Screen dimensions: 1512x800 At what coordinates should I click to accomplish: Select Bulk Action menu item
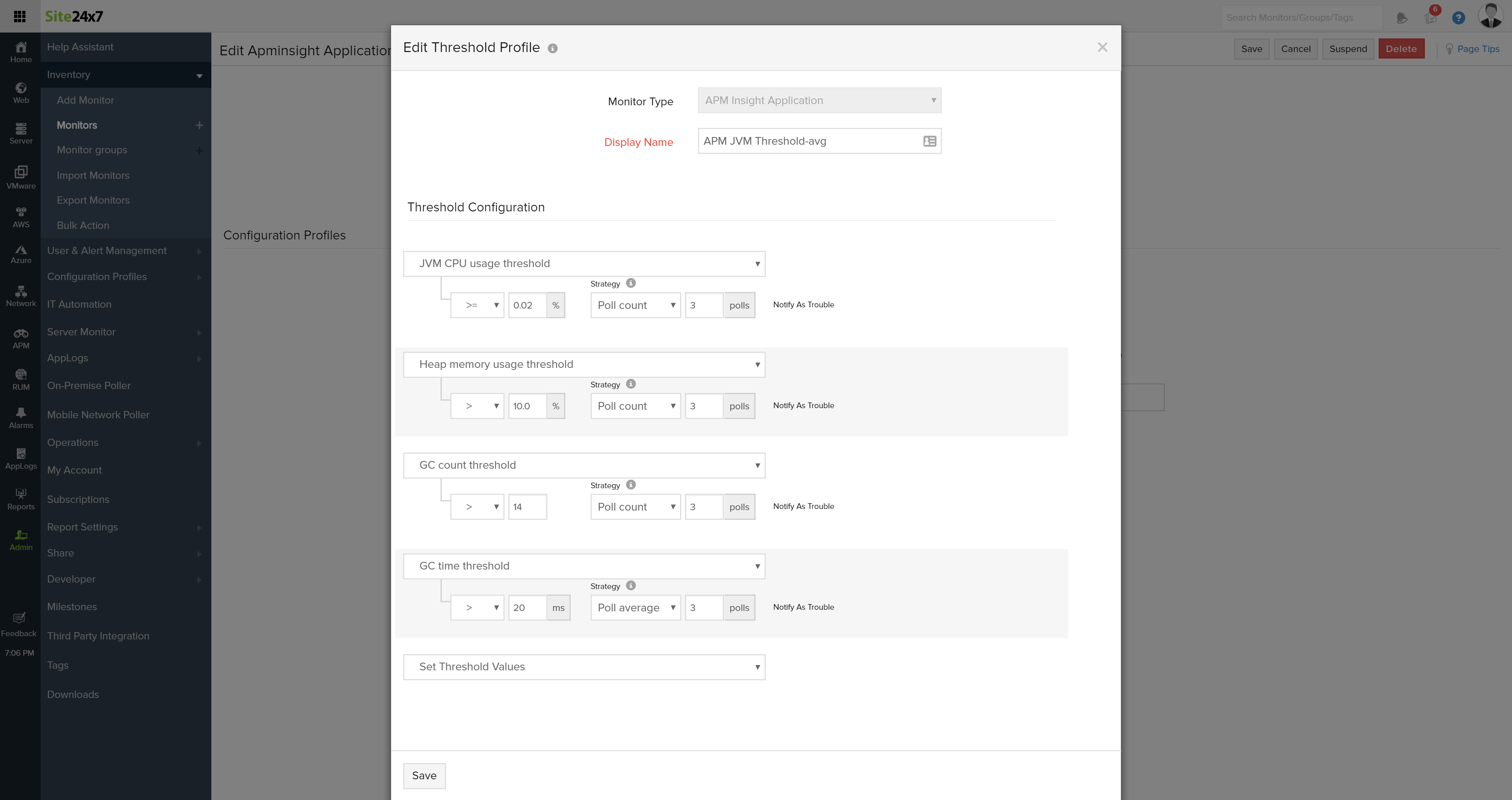83,225
